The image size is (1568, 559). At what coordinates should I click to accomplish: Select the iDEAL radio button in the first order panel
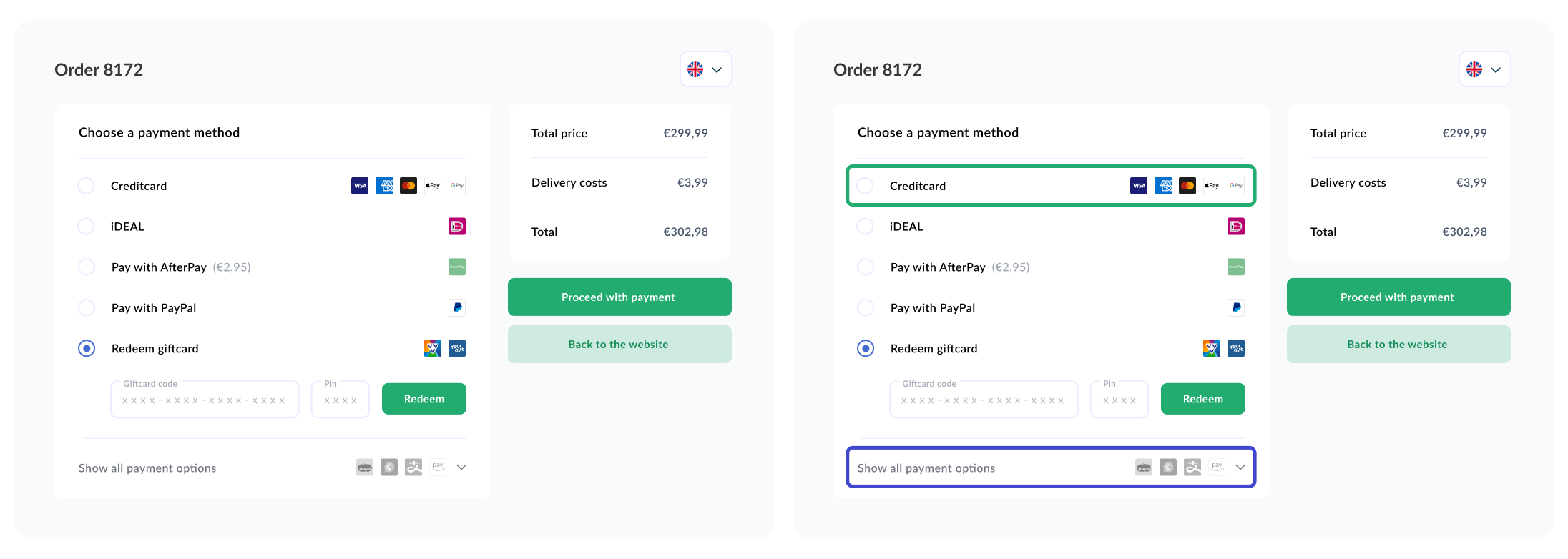tap(86, 227)
